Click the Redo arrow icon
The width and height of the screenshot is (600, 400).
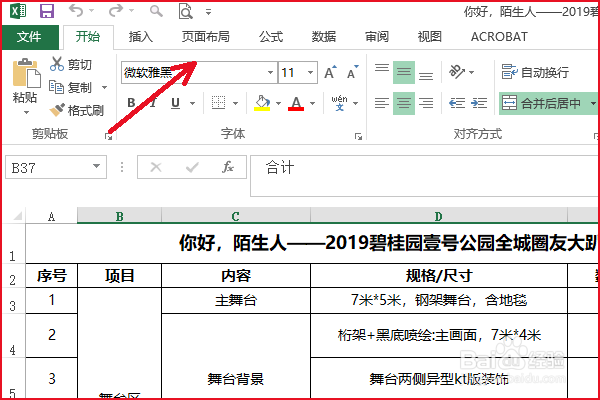click(116, 11)
